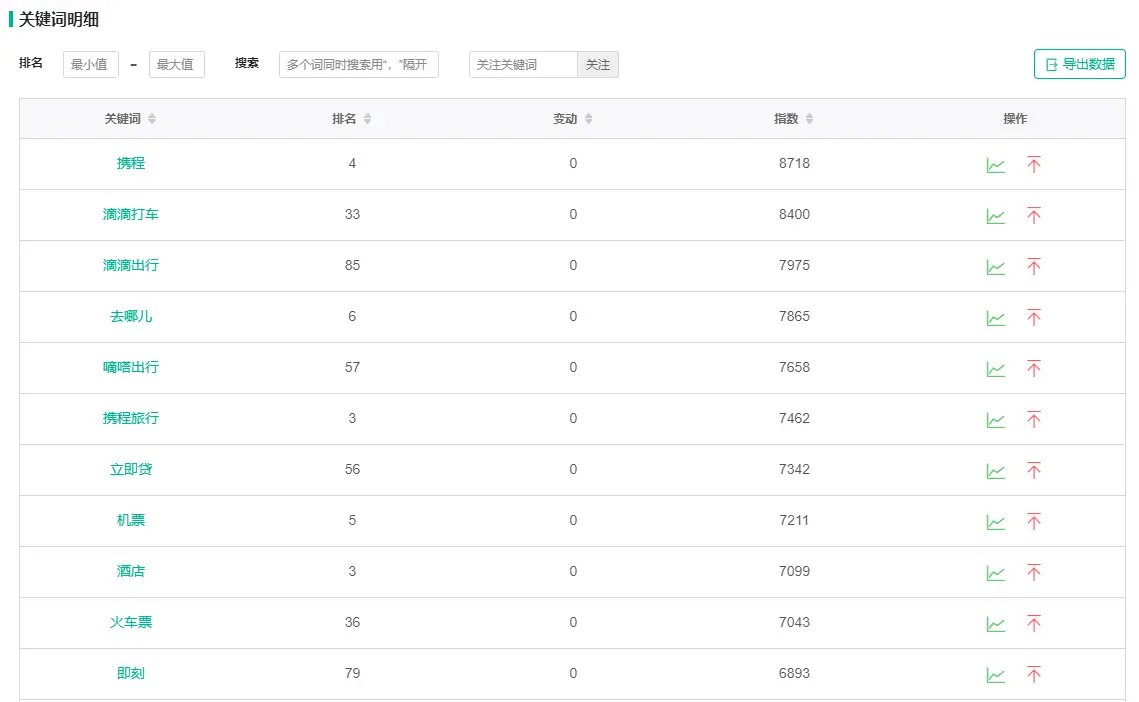Open the 酒店 keyword link
The width and height of the screenshot is (1139, 702).
click(x=131, y=571)
